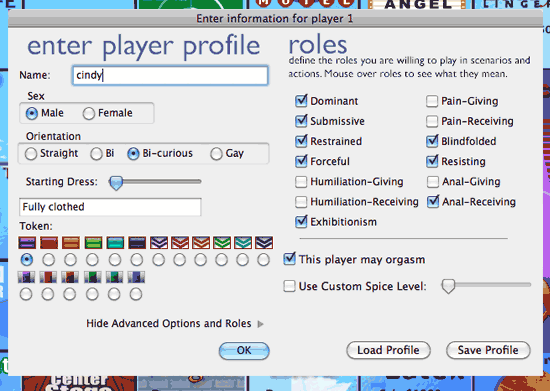Collapse Hide Advanced Options and Roles triangle
The height and width of the screenshot is (391, 550).
(260, 324)
